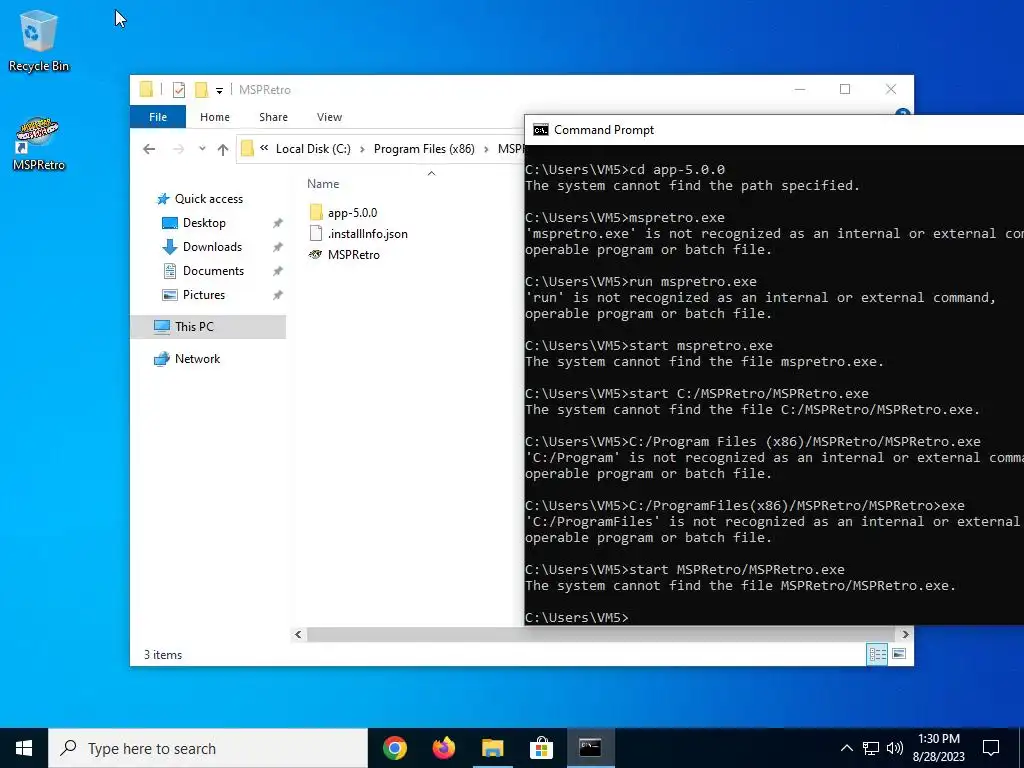Maximize the MSPRetro Explorer window
The height and width of the screenshot is (768, 1024).
coord(845,89)
